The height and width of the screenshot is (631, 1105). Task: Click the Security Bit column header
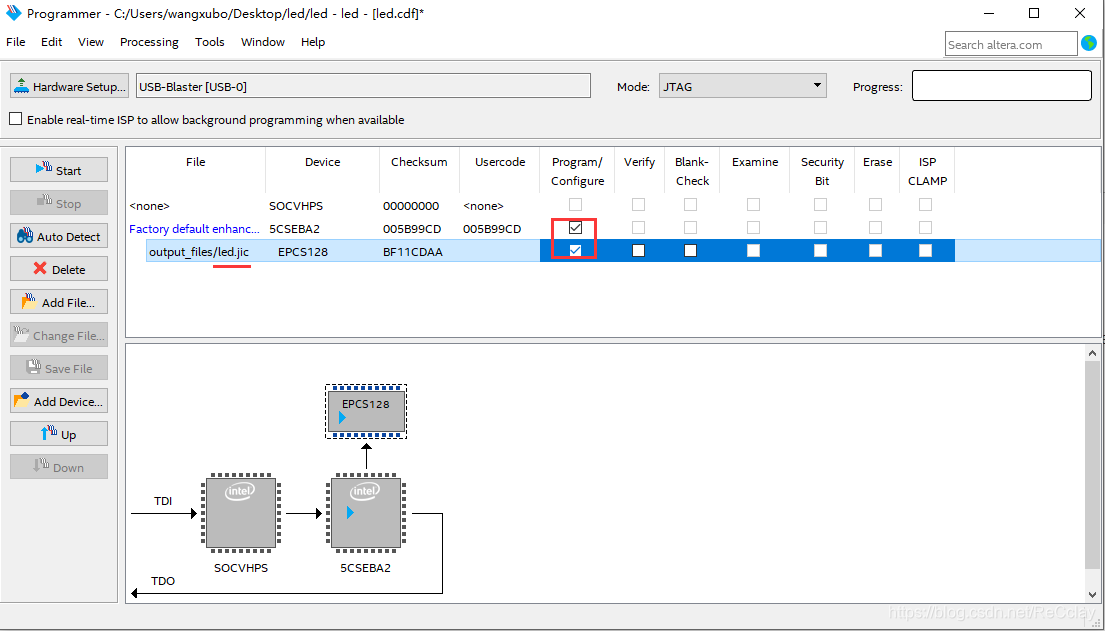point(822,171)
